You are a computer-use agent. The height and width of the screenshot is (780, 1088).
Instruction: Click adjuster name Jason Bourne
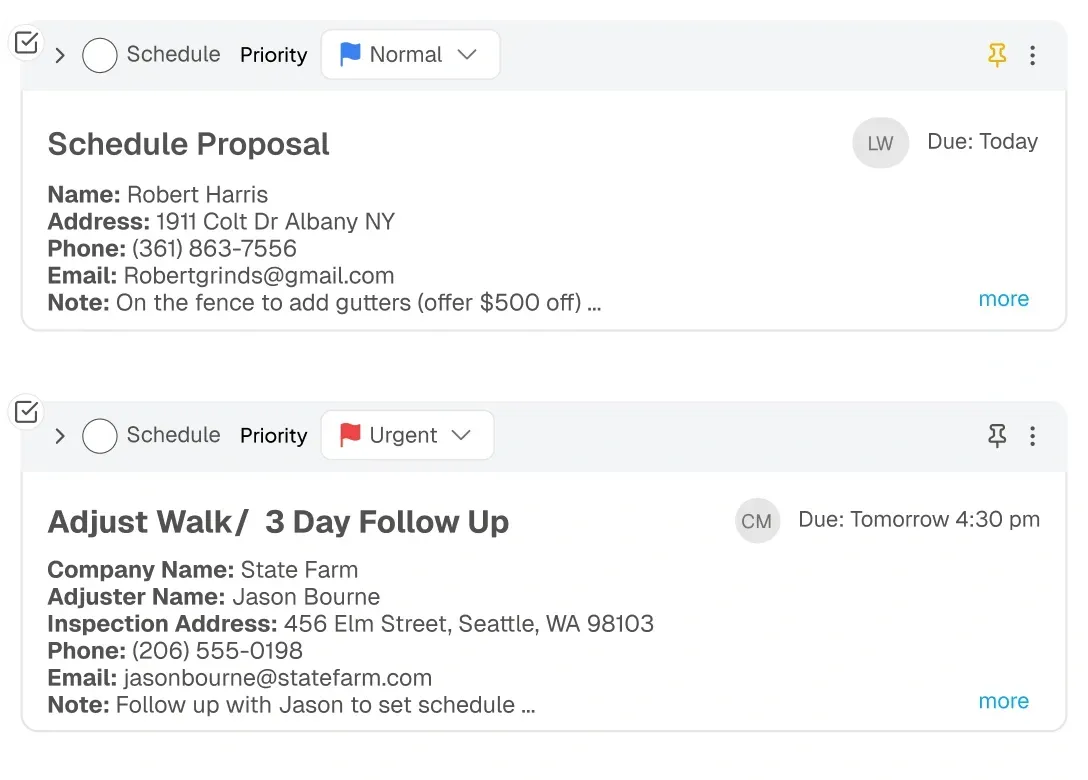[306, 597]
